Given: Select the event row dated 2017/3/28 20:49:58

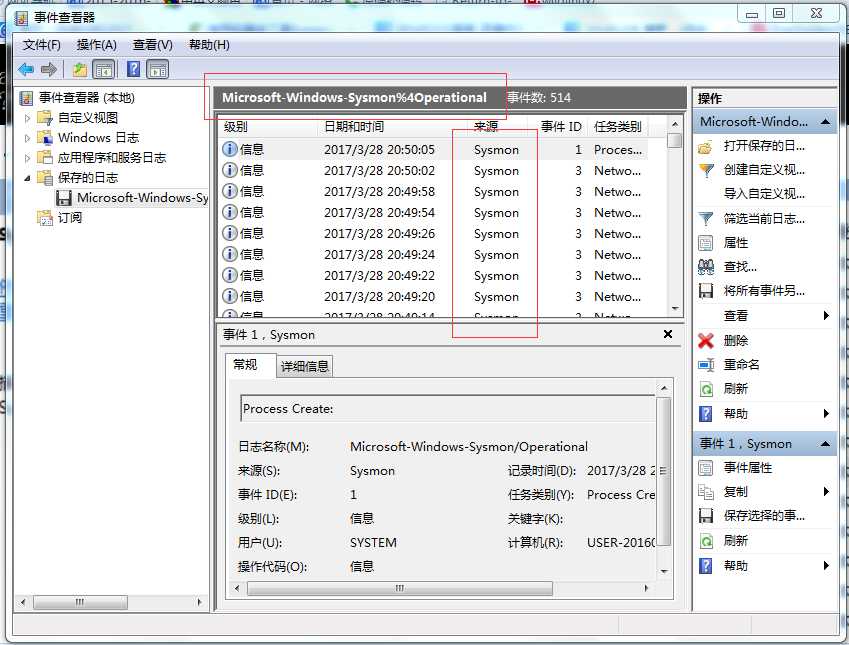Looking at the screenshot, I should tap(433, 192).
